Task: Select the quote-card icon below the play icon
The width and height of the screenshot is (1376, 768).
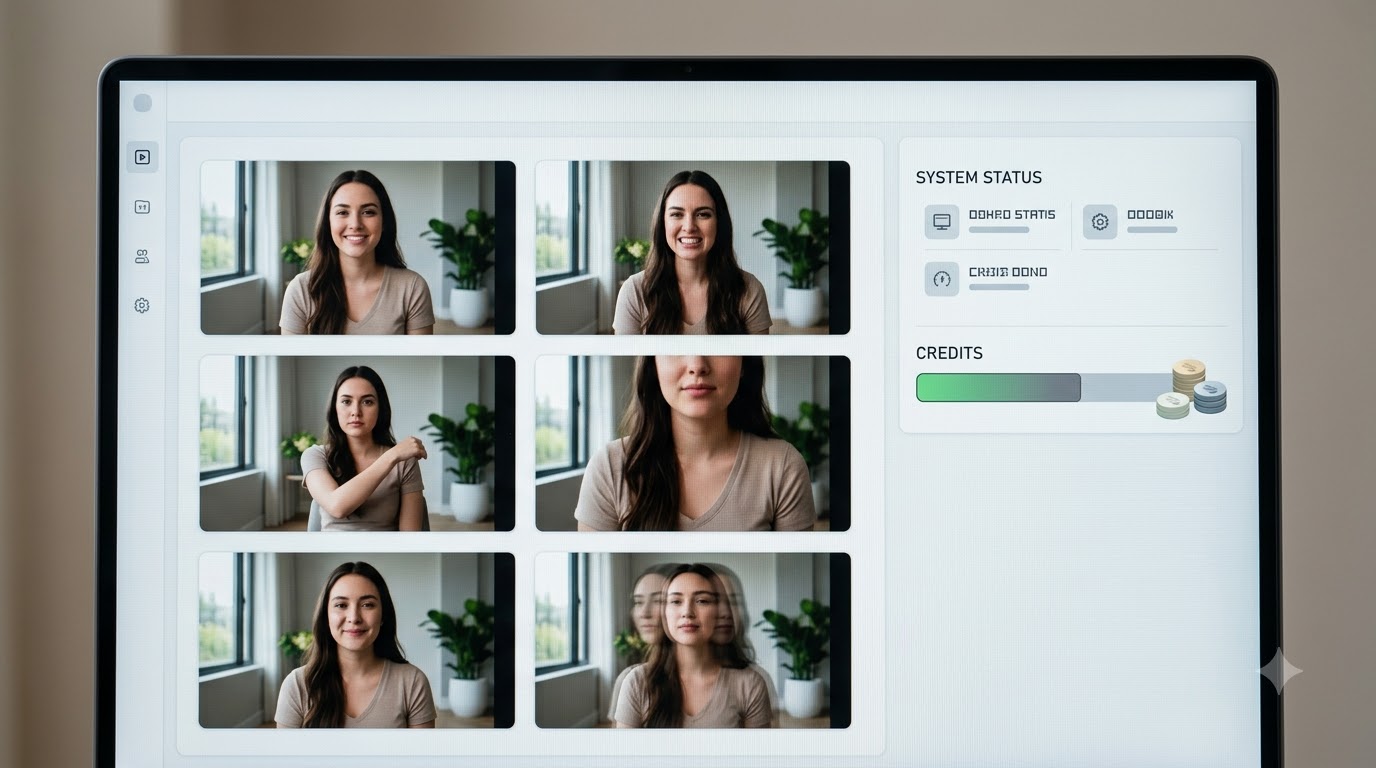Action: (142, 207)
